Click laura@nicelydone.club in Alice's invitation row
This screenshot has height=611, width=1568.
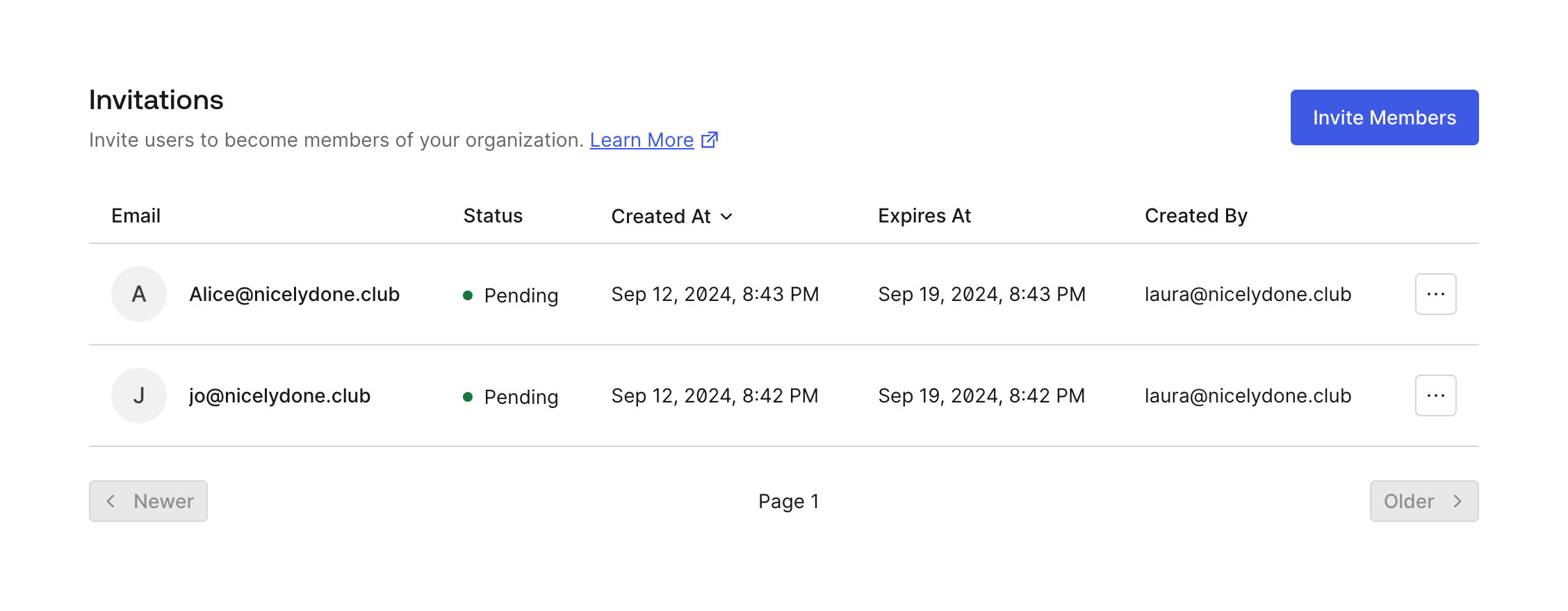(x=1248, y=295)
